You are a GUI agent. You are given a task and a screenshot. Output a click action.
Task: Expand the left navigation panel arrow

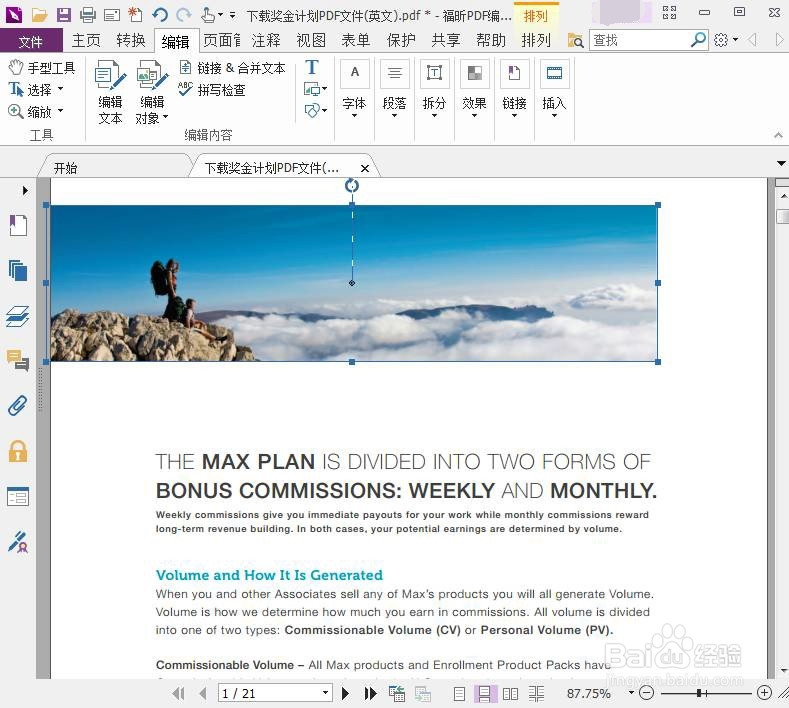25,191
